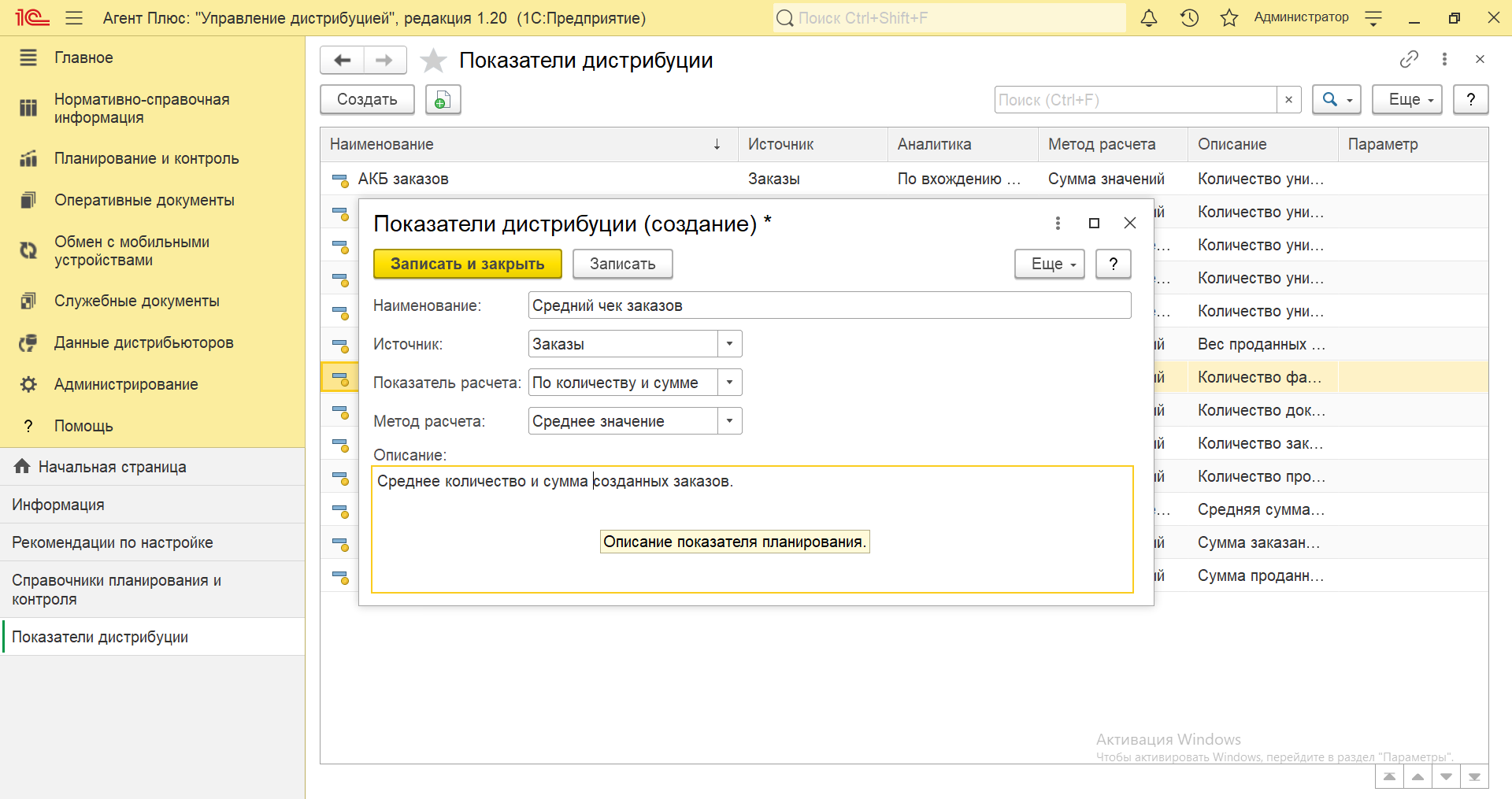Open the Главное section

(x=152, y=57)
